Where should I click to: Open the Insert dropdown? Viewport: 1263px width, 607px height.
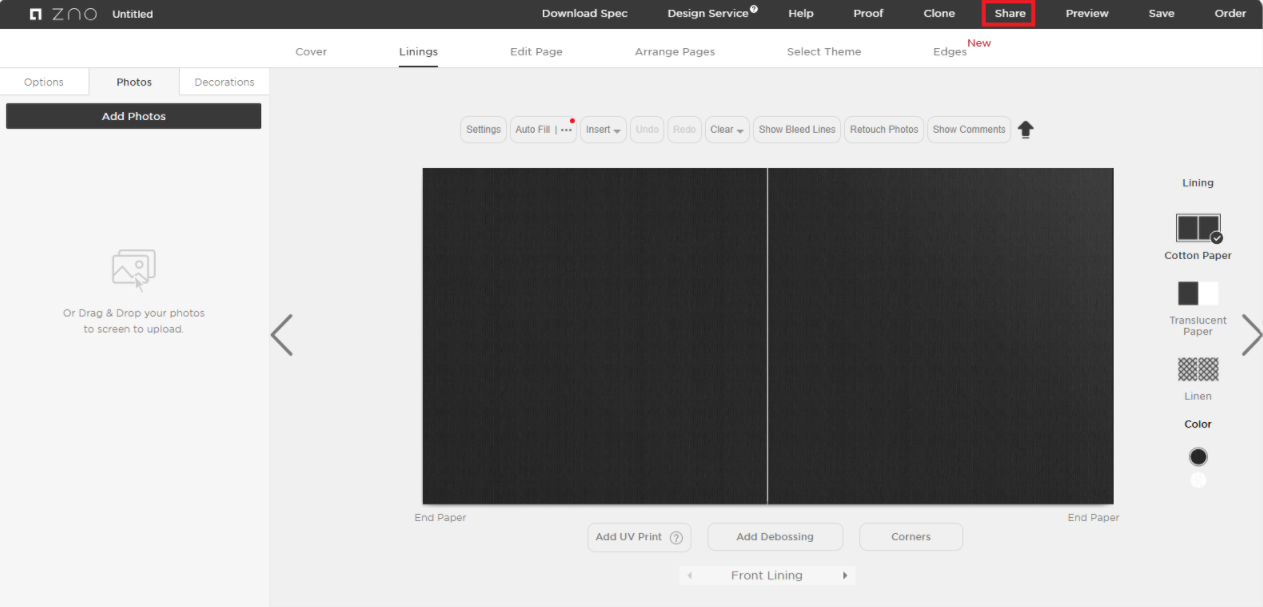click(x=604, y=129)
